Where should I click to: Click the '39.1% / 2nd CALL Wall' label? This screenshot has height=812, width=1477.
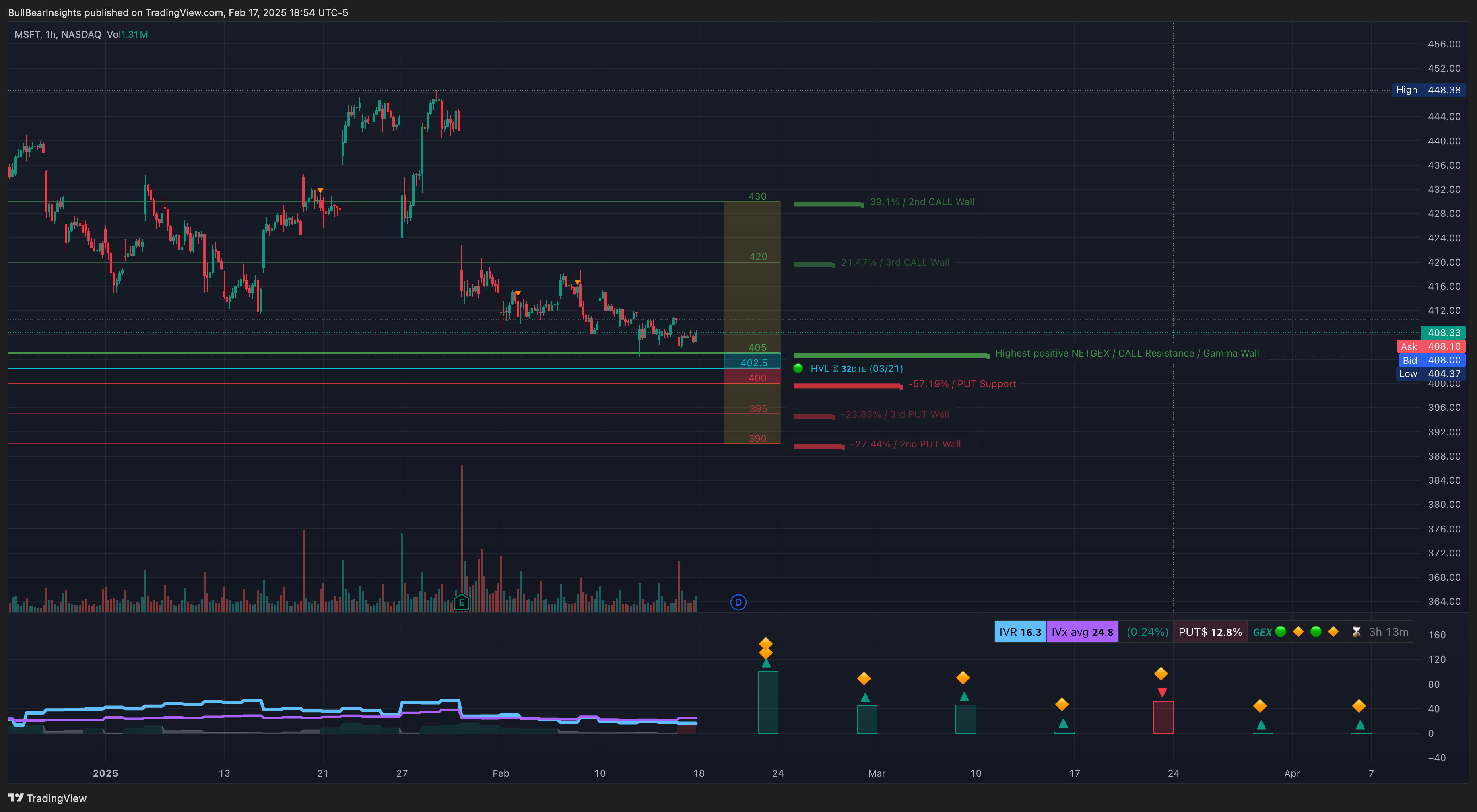click(922, 202)
